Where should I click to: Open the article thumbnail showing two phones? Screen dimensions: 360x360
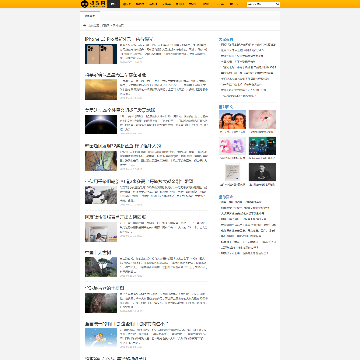click(101, 54)
